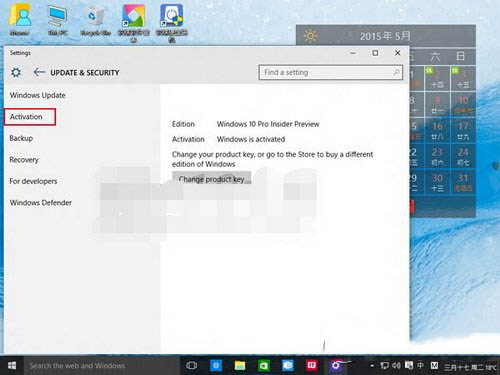Select date 30 in calendar widget
The width and height of the screenshot is (500, 375).
tap(437, 182)
